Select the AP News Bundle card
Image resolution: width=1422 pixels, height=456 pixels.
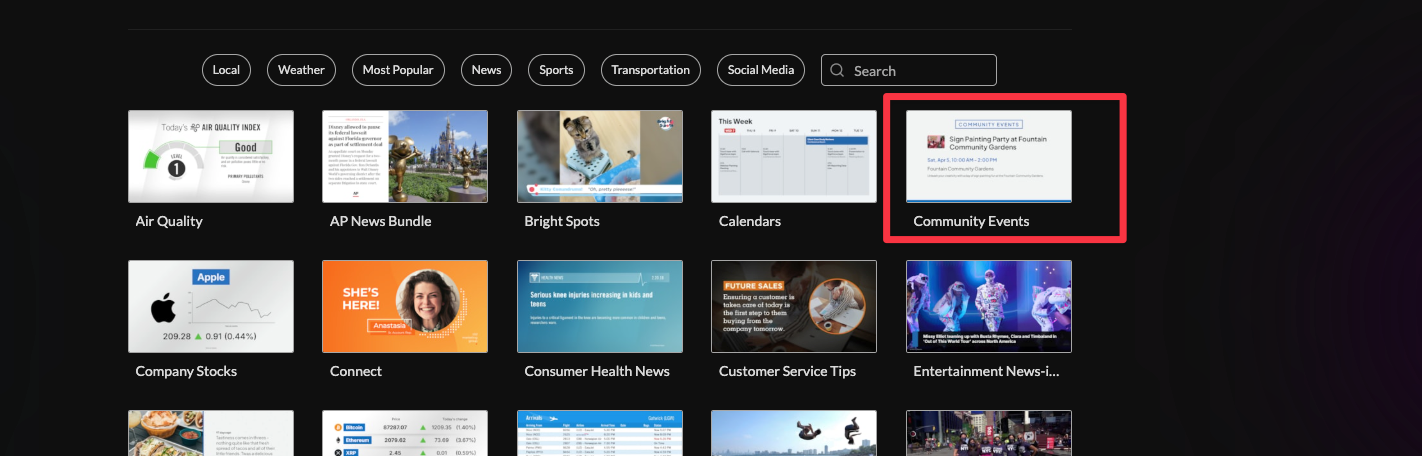405,156
